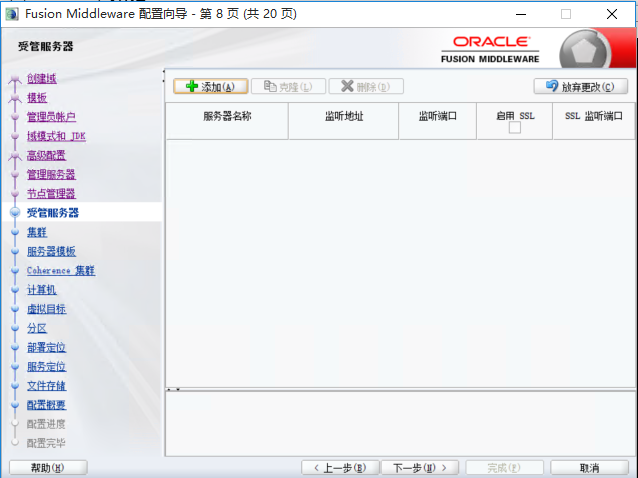Image resolution: width=638 pixels, height=478 pixels.
Task: Click the blue undo arrow icon on 放弃更改
Action: (x=552, y=86)
